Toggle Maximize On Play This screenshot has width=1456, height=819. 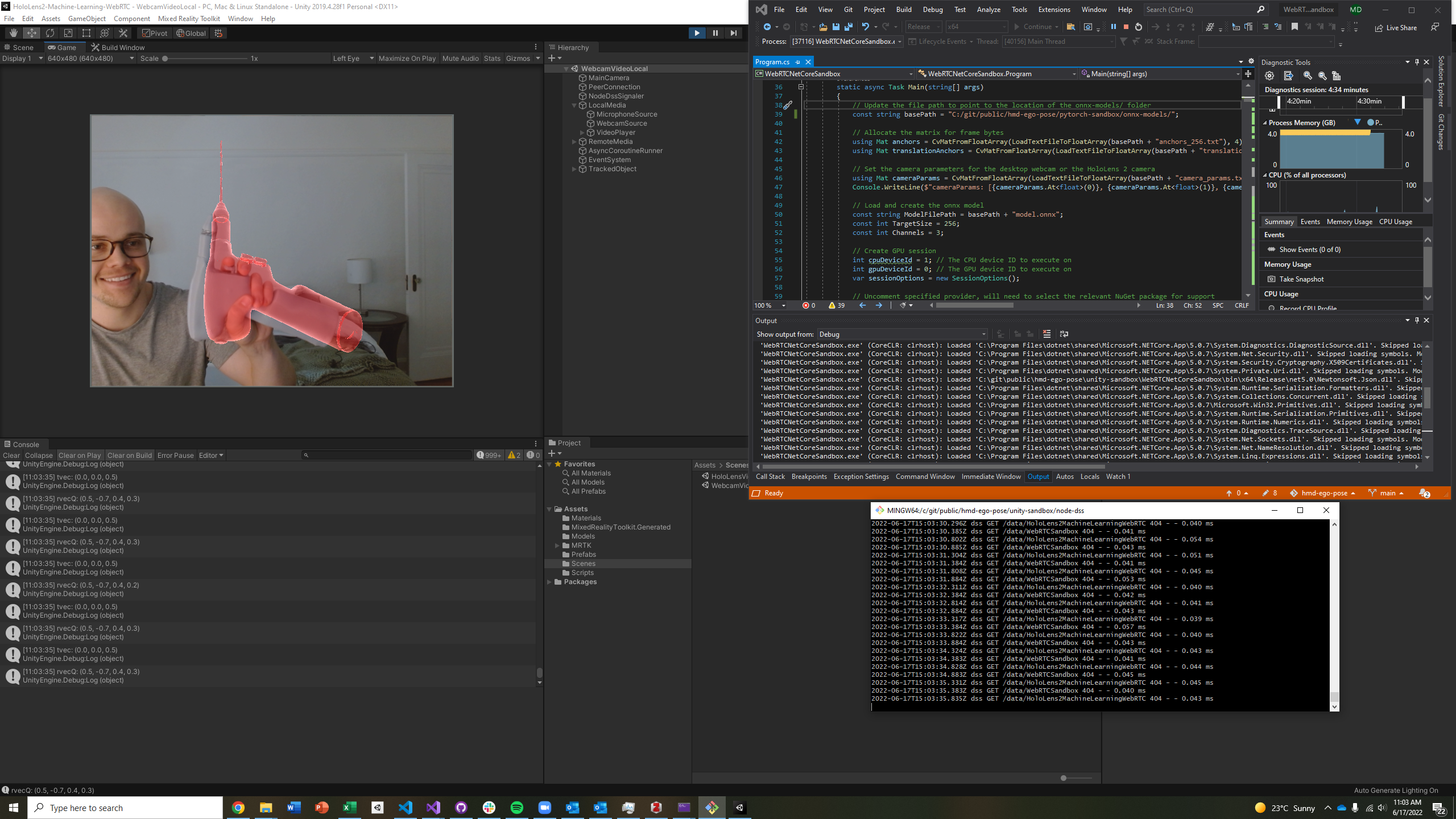coord(407,58)
